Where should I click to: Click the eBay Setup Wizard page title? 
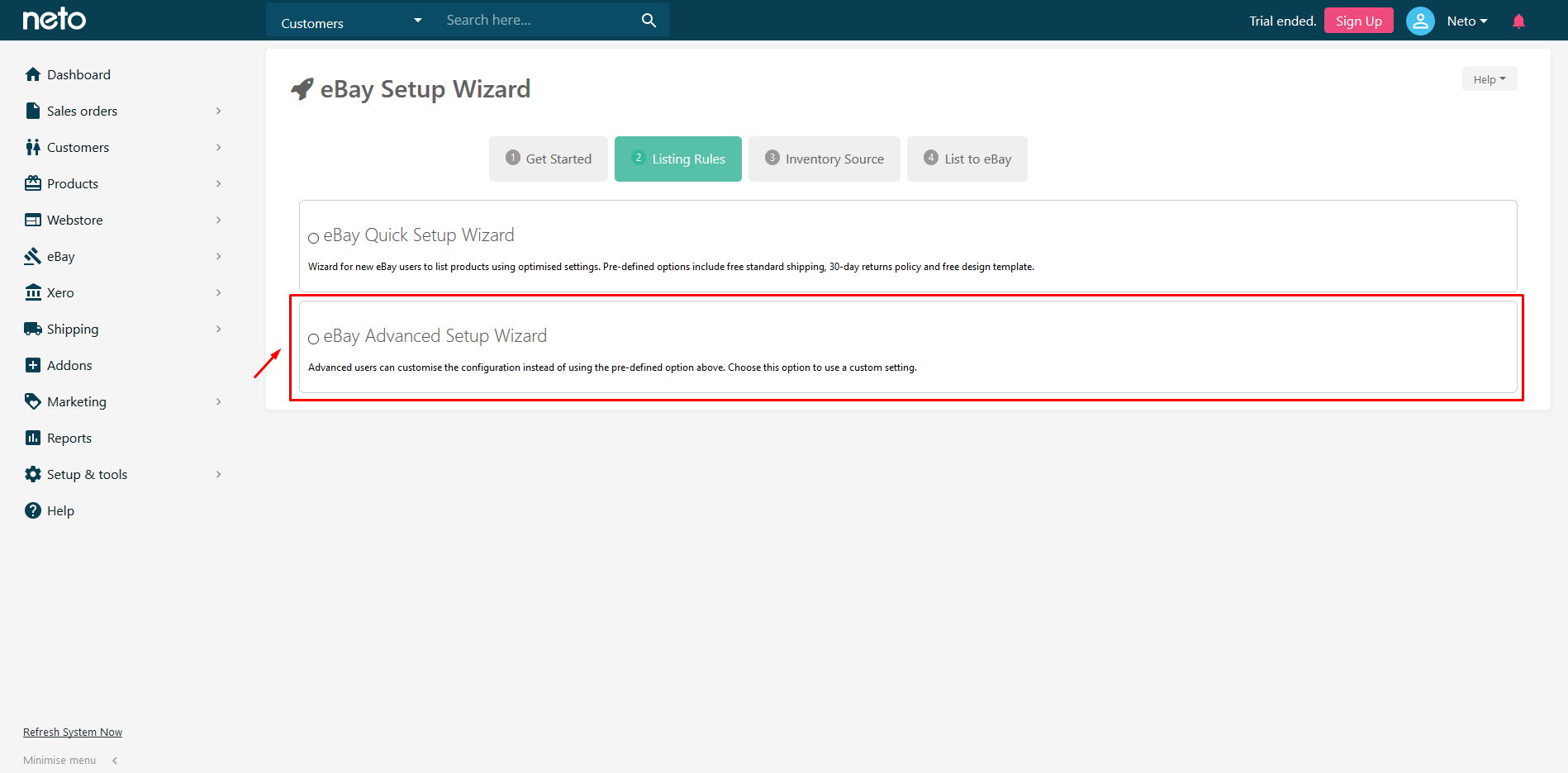(x=425, y=88)
